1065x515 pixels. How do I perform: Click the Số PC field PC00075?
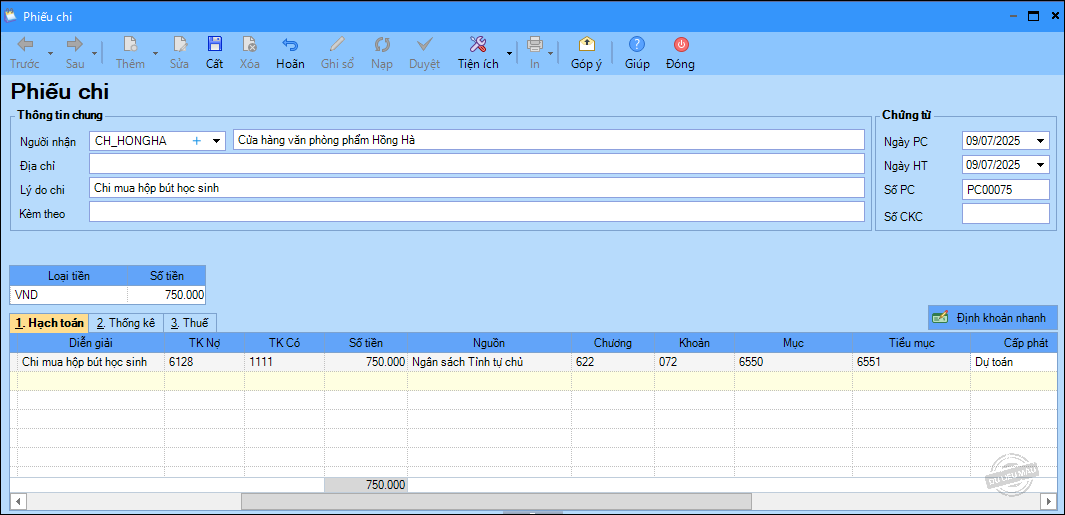click(x=1006, y=190)
